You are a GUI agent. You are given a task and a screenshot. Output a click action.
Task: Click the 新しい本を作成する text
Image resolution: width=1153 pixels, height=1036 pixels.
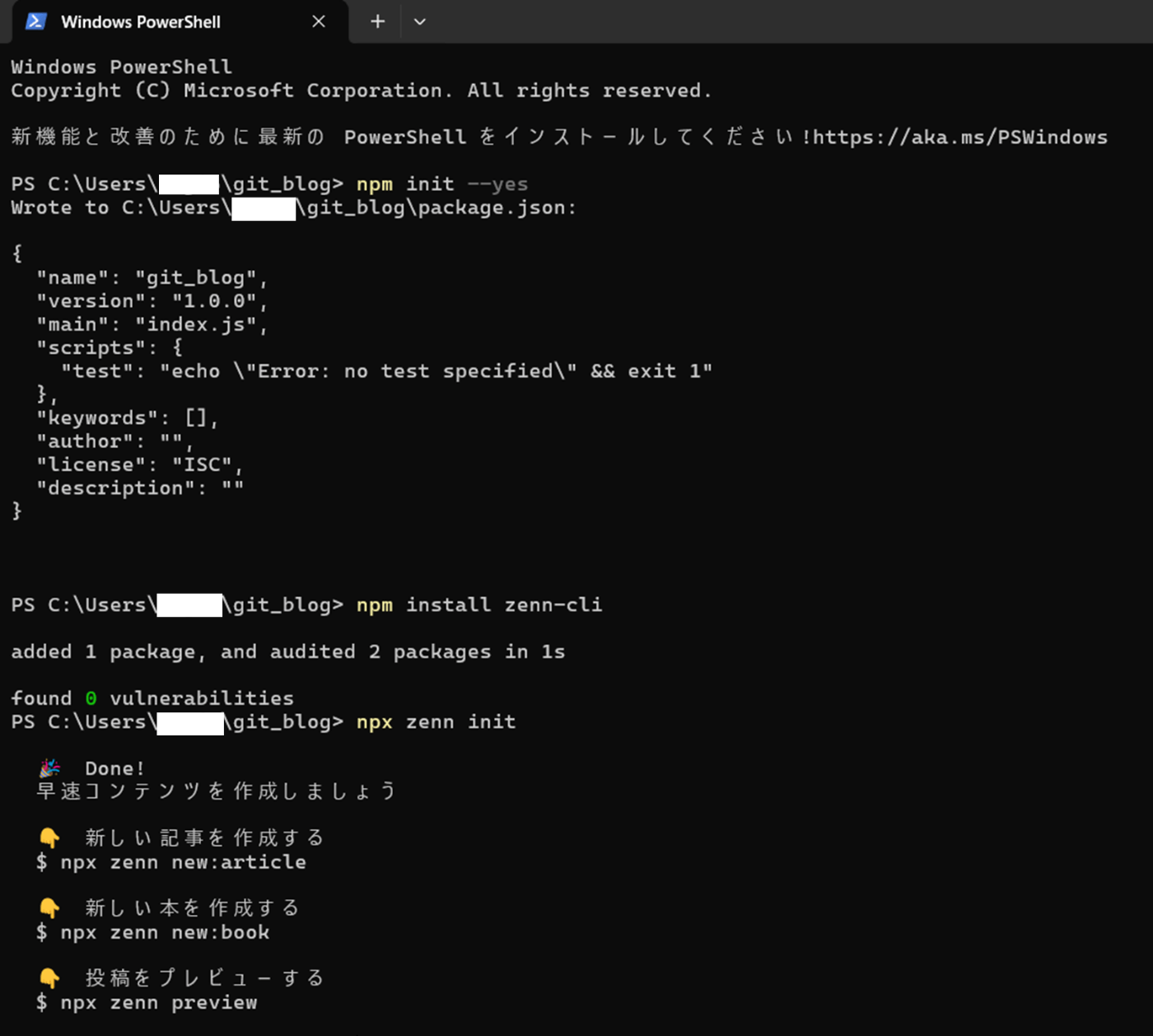192,908
